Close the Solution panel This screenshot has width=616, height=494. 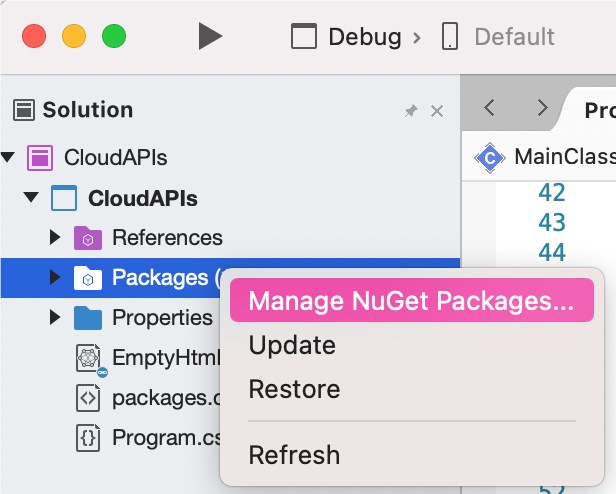click(x=437, y=111)
